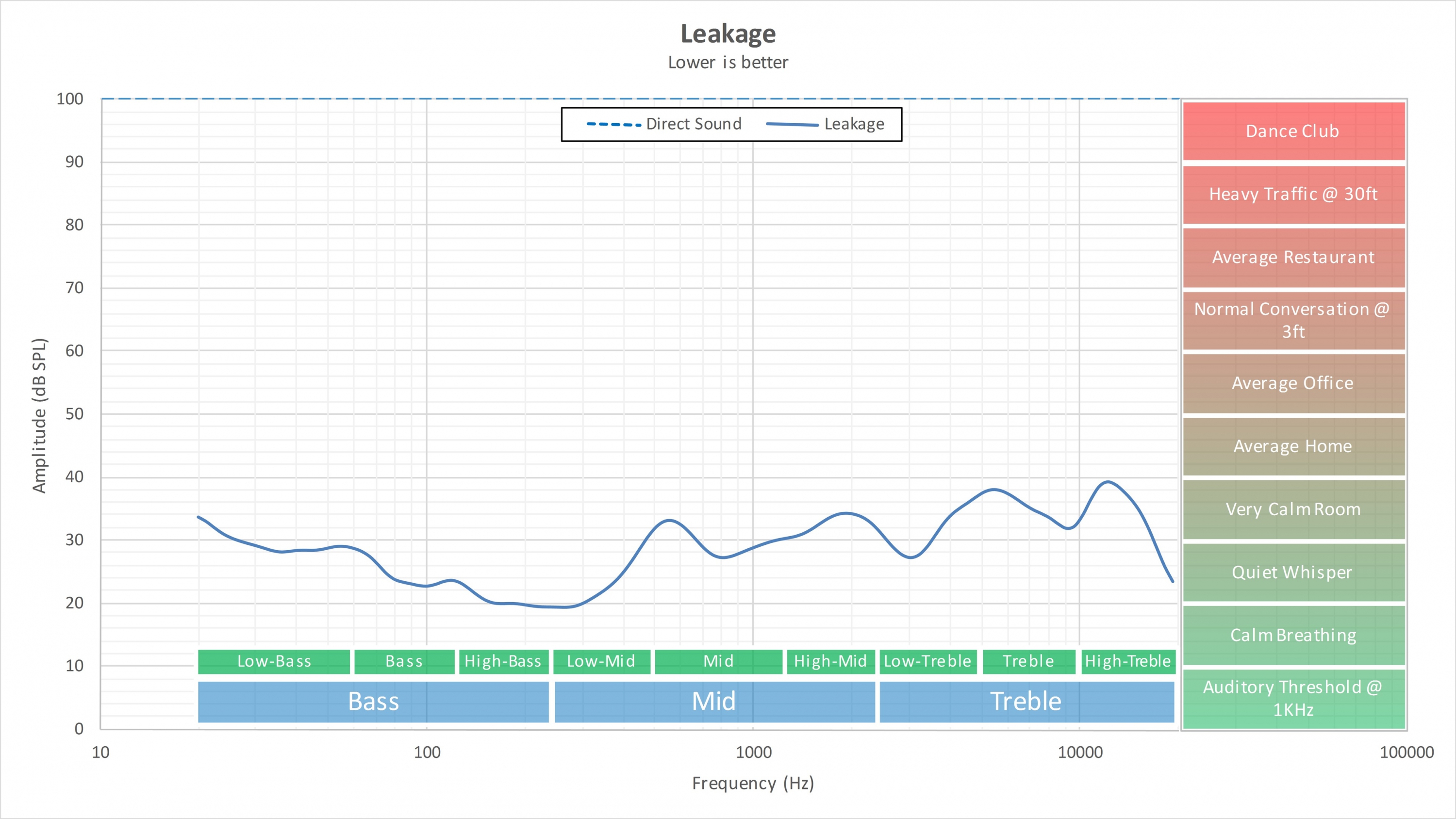
Task: Select the Heavy Traffic @ 30ft block
Action: coord(1293,195)
